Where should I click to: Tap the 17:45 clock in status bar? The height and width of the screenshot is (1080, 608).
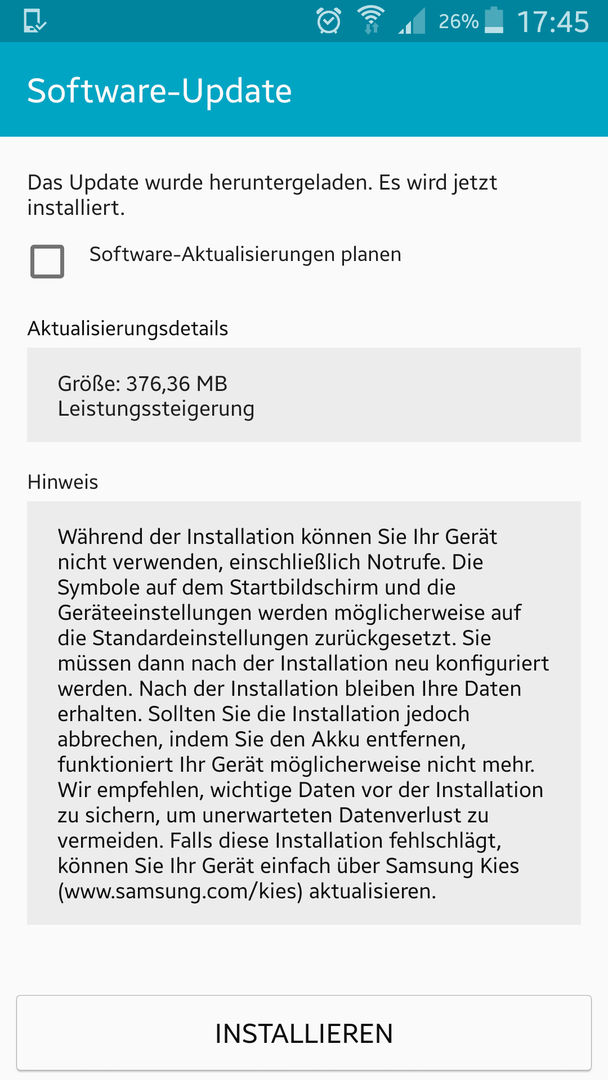pyautogui.click(x=553, y=22)
